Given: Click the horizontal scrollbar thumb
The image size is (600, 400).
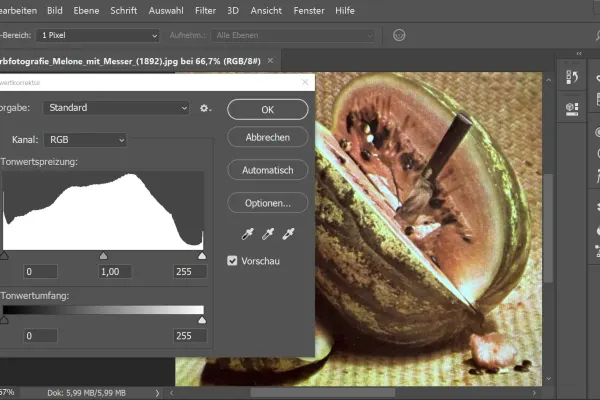Looking at the screenshot, I should point(323,393).
